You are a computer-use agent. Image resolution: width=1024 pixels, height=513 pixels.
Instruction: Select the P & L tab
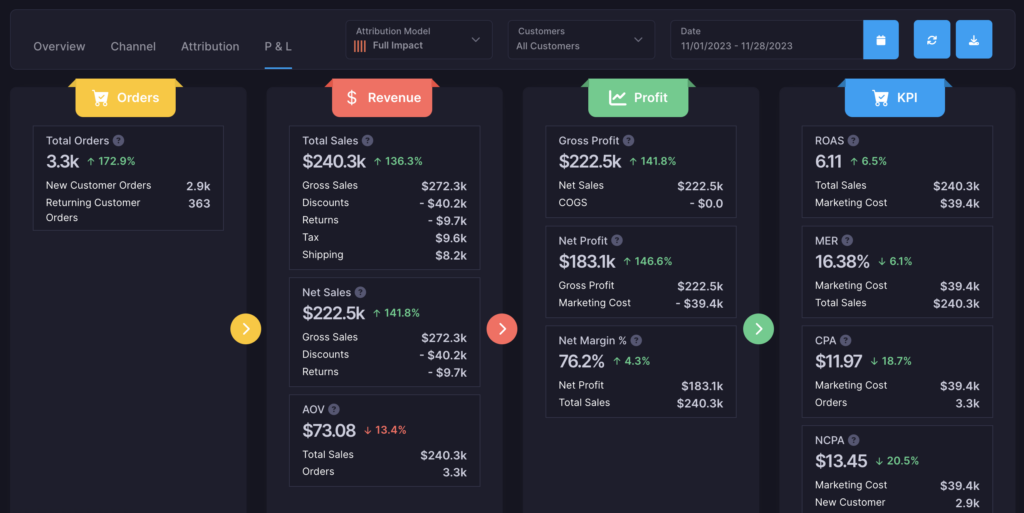tap(278, 46)
